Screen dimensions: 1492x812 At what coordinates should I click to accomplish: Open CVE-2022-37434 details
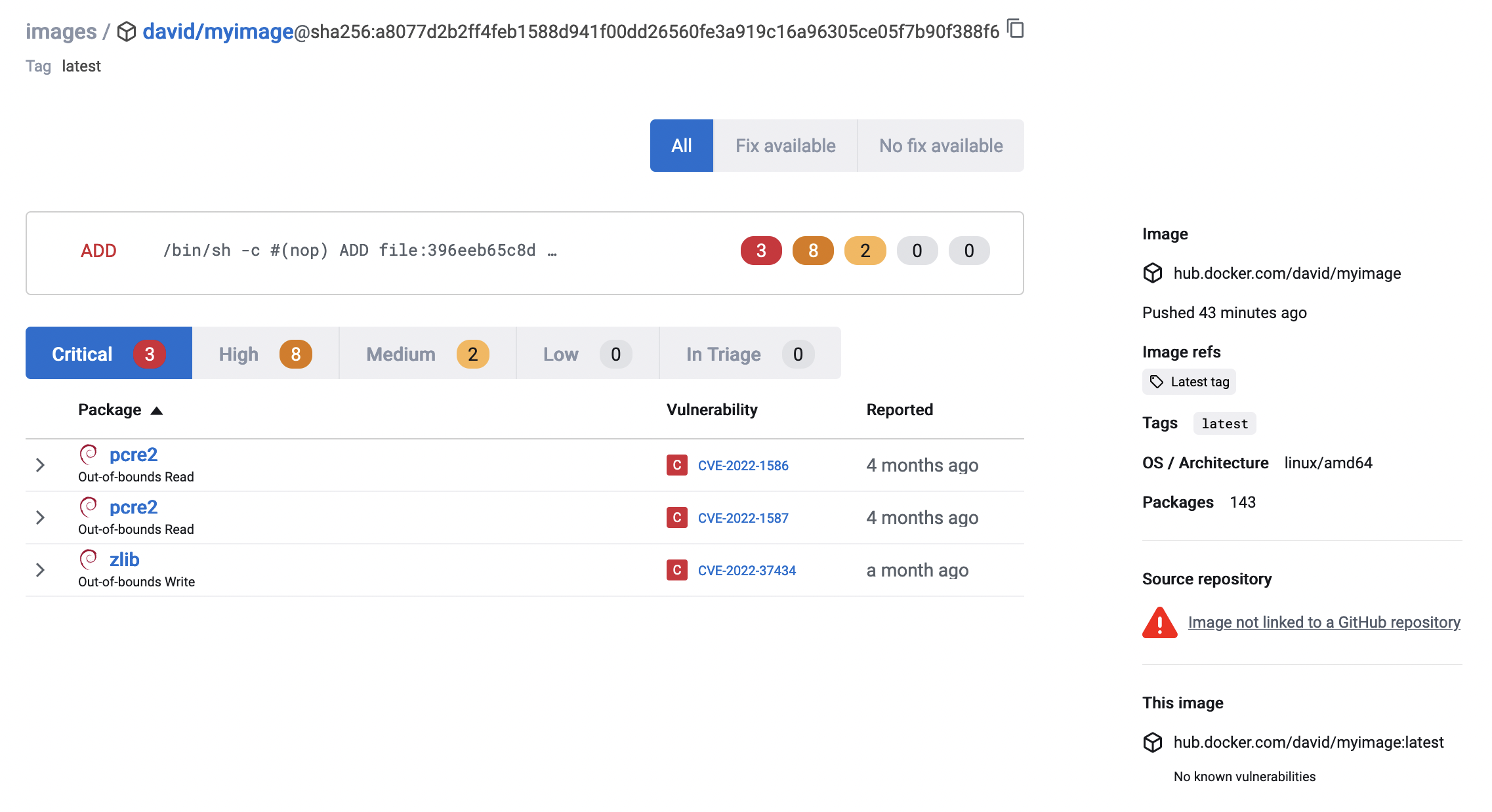point(747,570)
